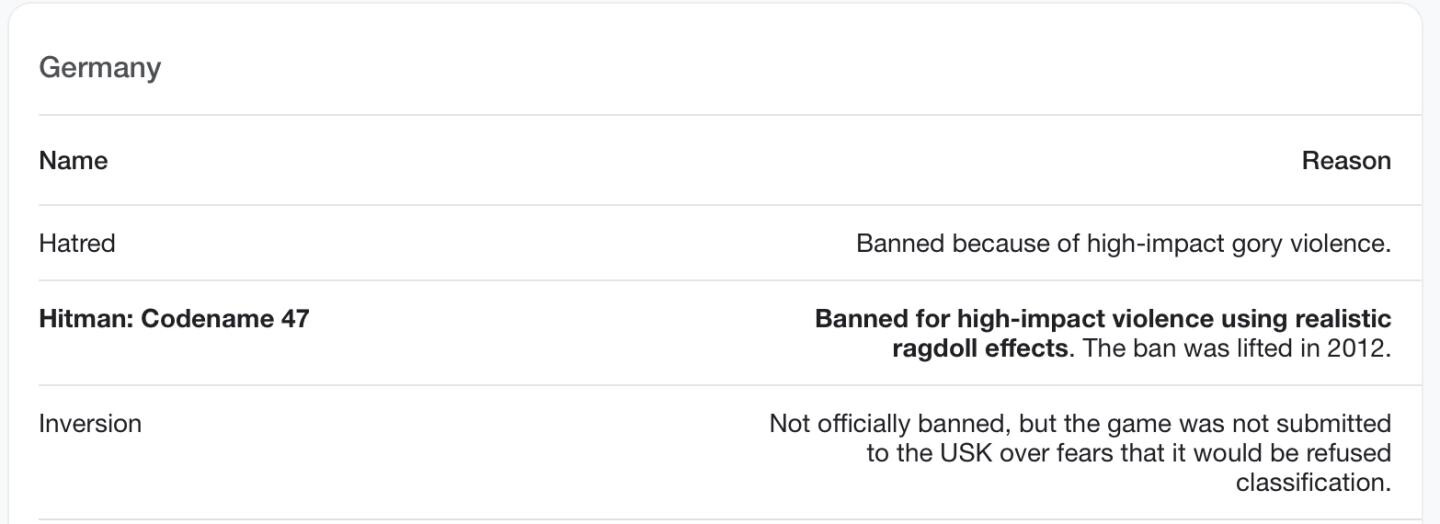Viewport: 1440px width, 524px height.
Task: Click Hatred's ban reason text
Action: tap(1122, 244)
